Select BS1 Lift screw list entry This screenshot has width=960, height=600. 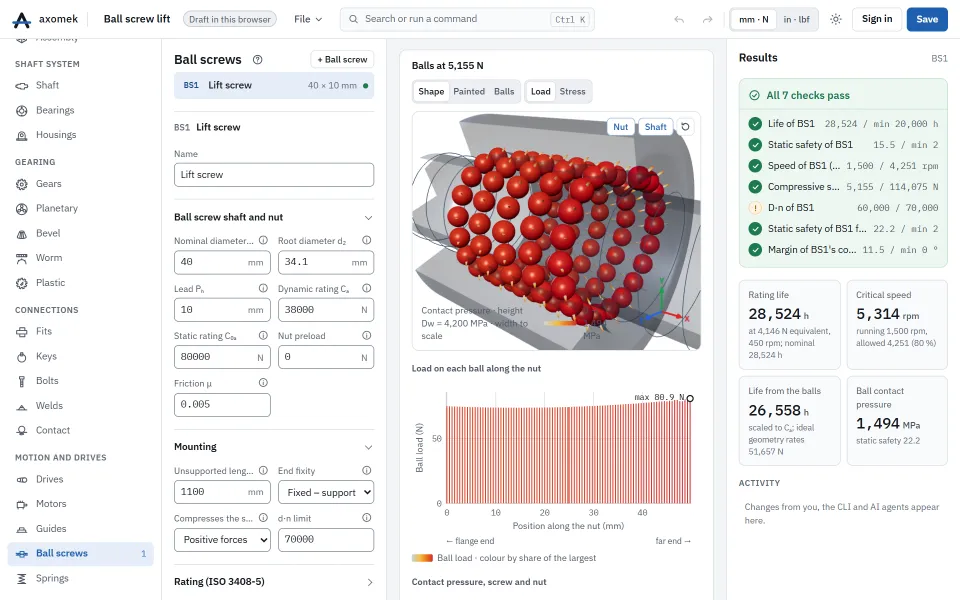click(x=274, y=86)
